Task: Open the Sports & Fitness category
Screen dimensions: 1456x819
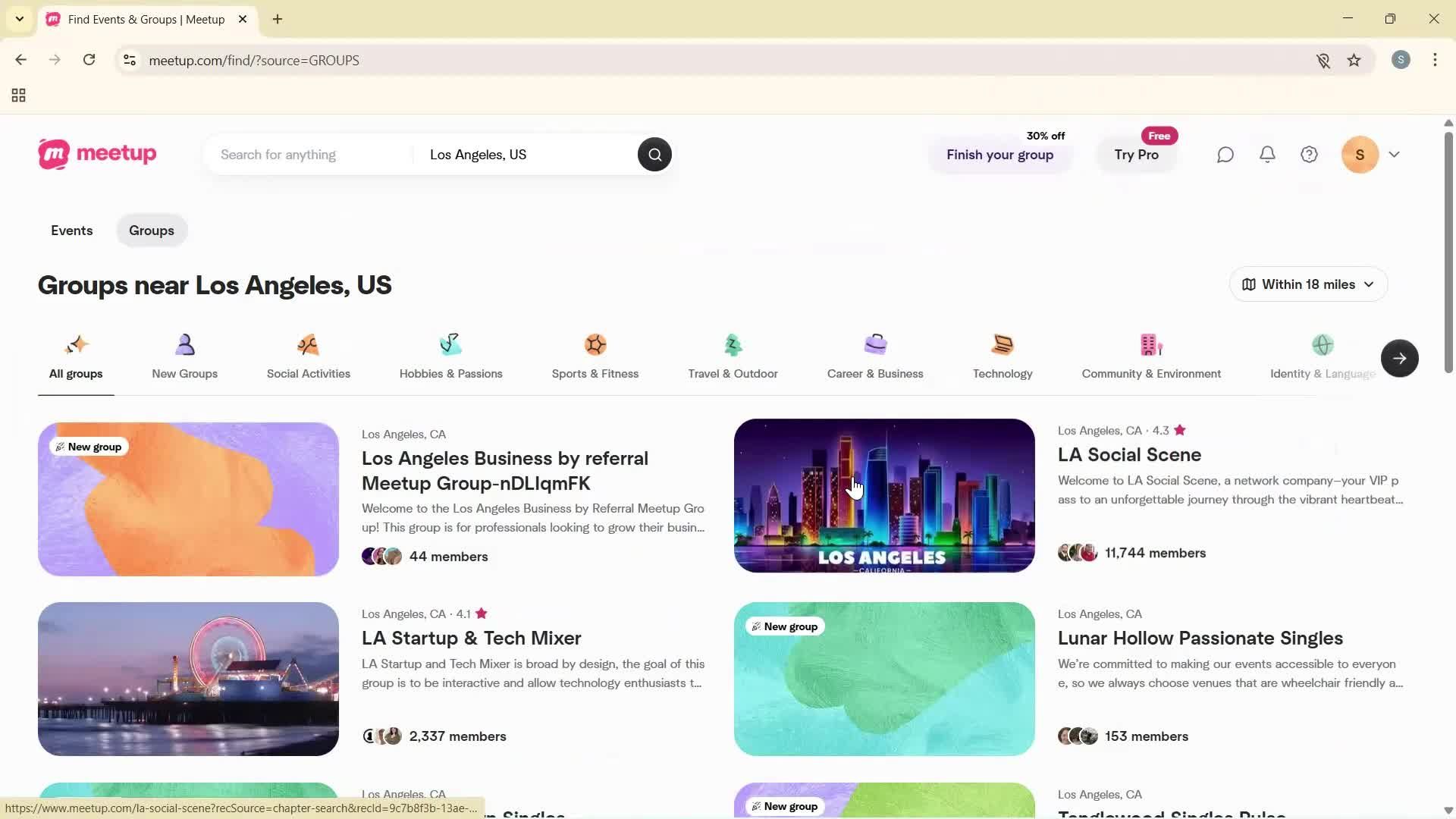Action: coord(595,356)
